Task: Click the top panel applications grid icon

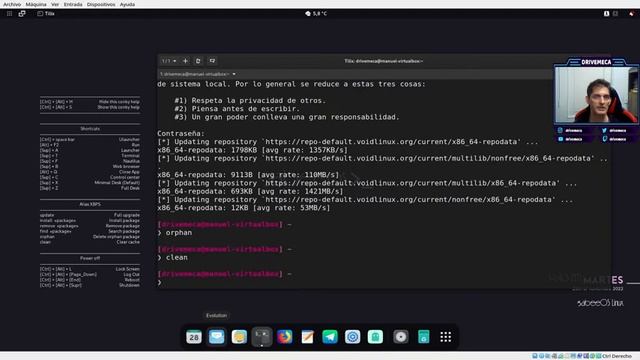Action: pos(9,13)
